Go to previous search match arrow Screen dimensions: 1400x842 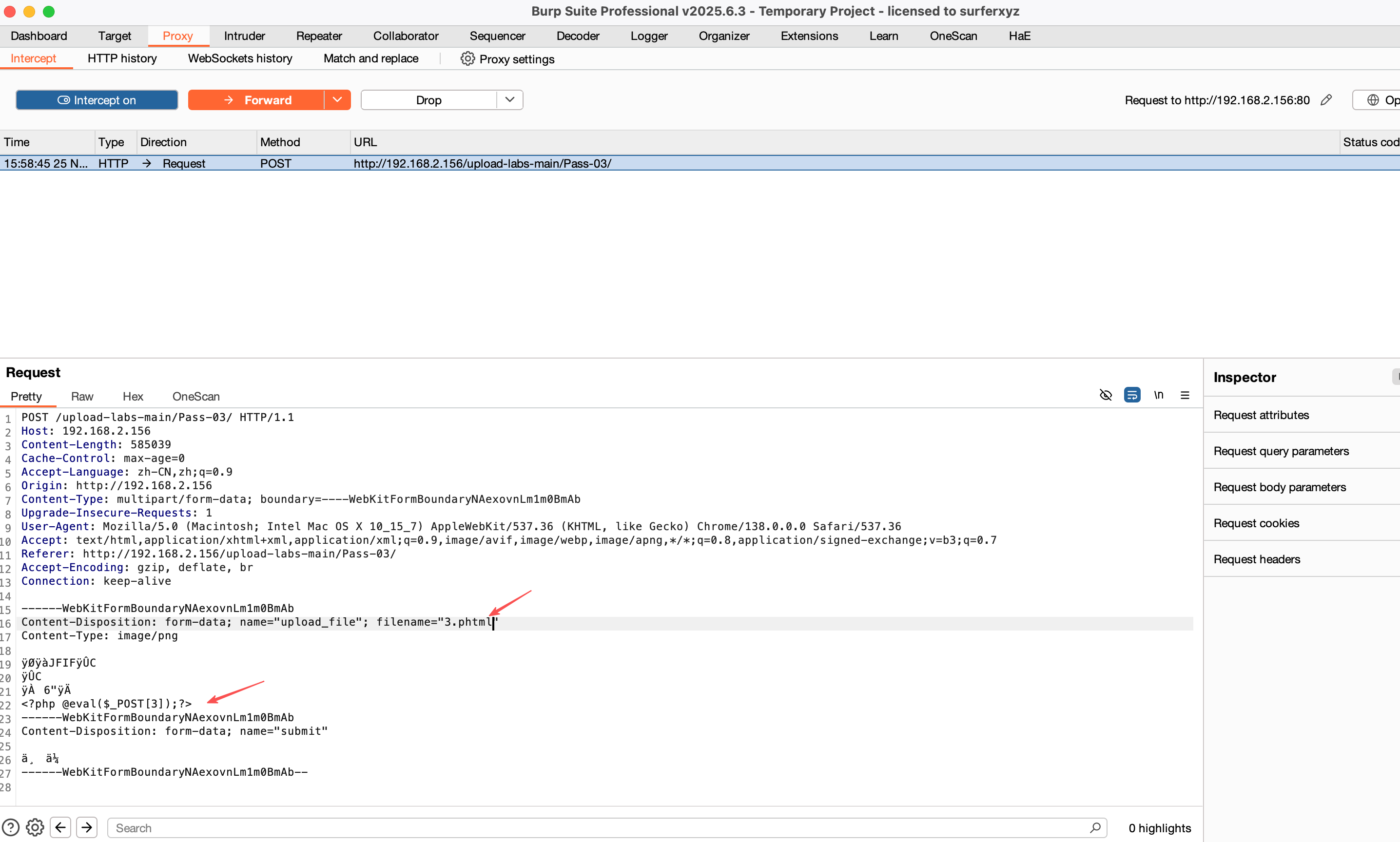tap(61, 827)
